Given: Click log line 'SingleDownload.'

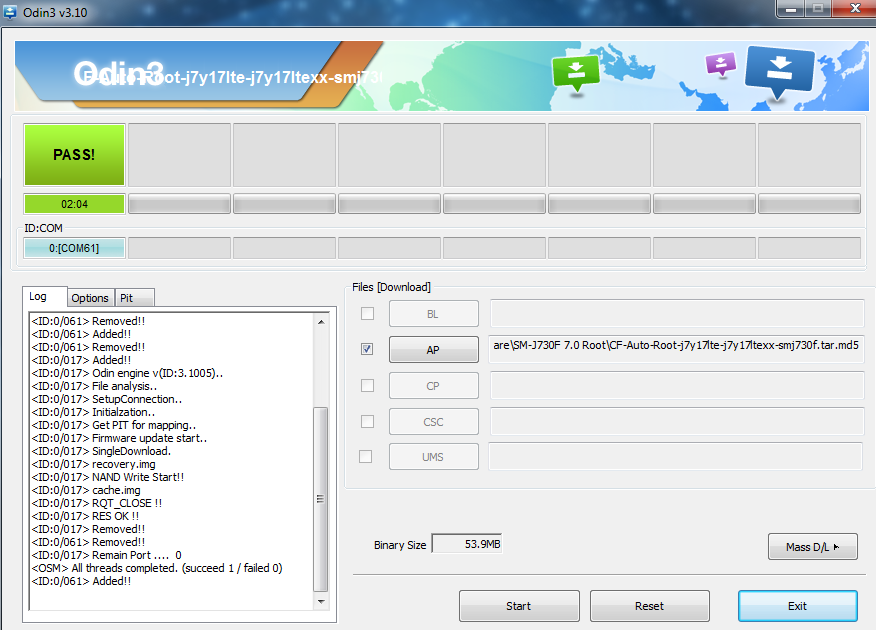Looking at the screenshot, I should (x=102, y=451).
